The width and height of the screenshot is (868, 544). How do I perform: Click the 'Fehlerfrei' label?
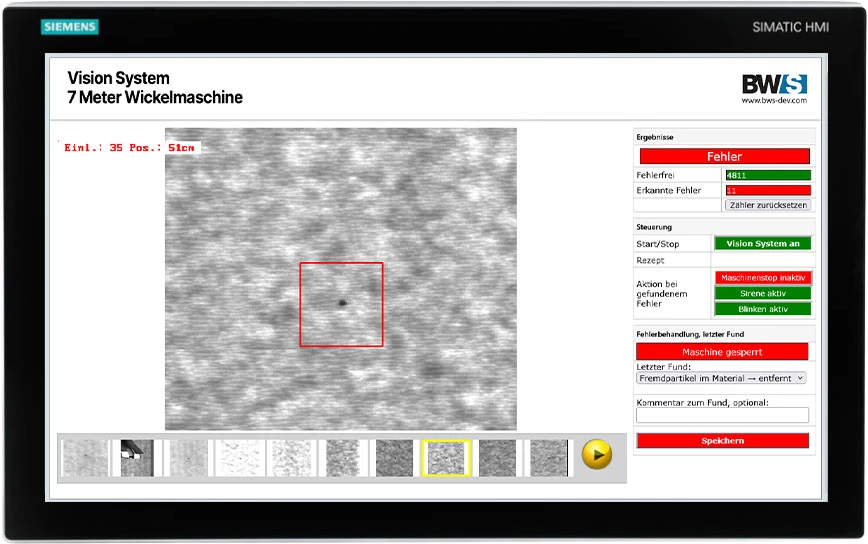(655, 175)
